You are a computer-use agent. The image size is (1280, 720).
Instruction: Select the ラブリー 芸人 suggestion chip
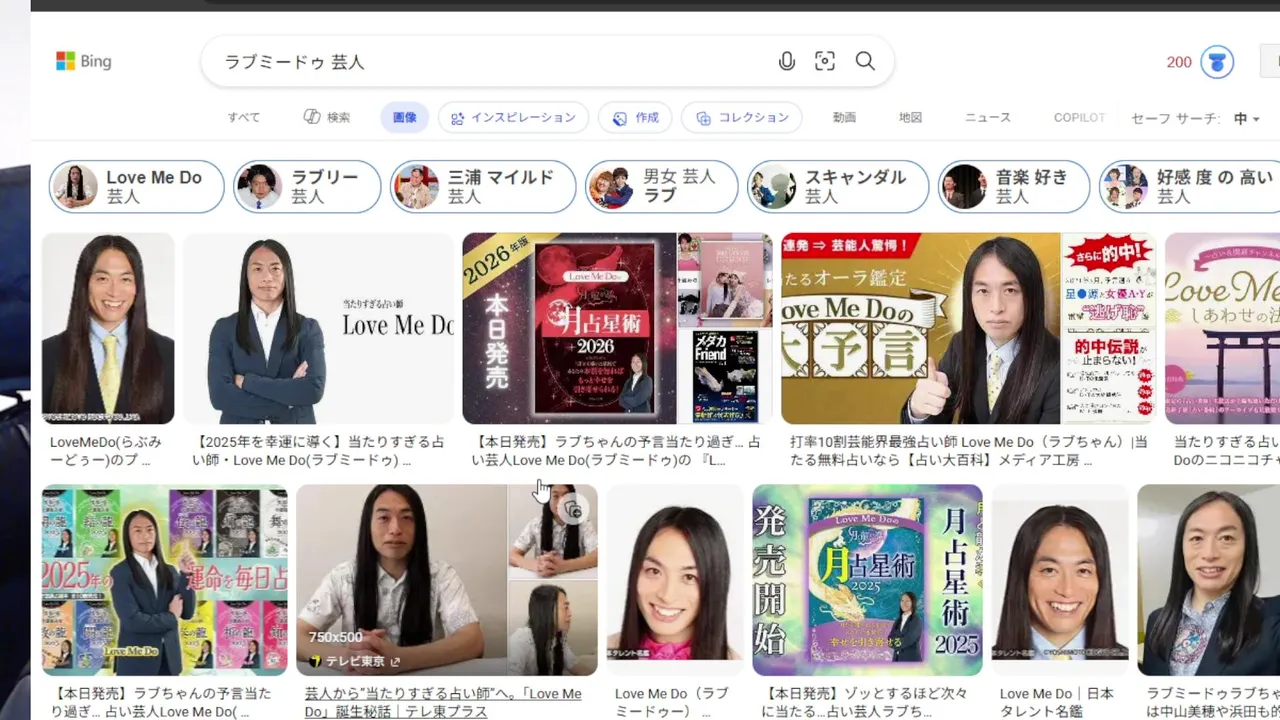click(x=307, y=187)
